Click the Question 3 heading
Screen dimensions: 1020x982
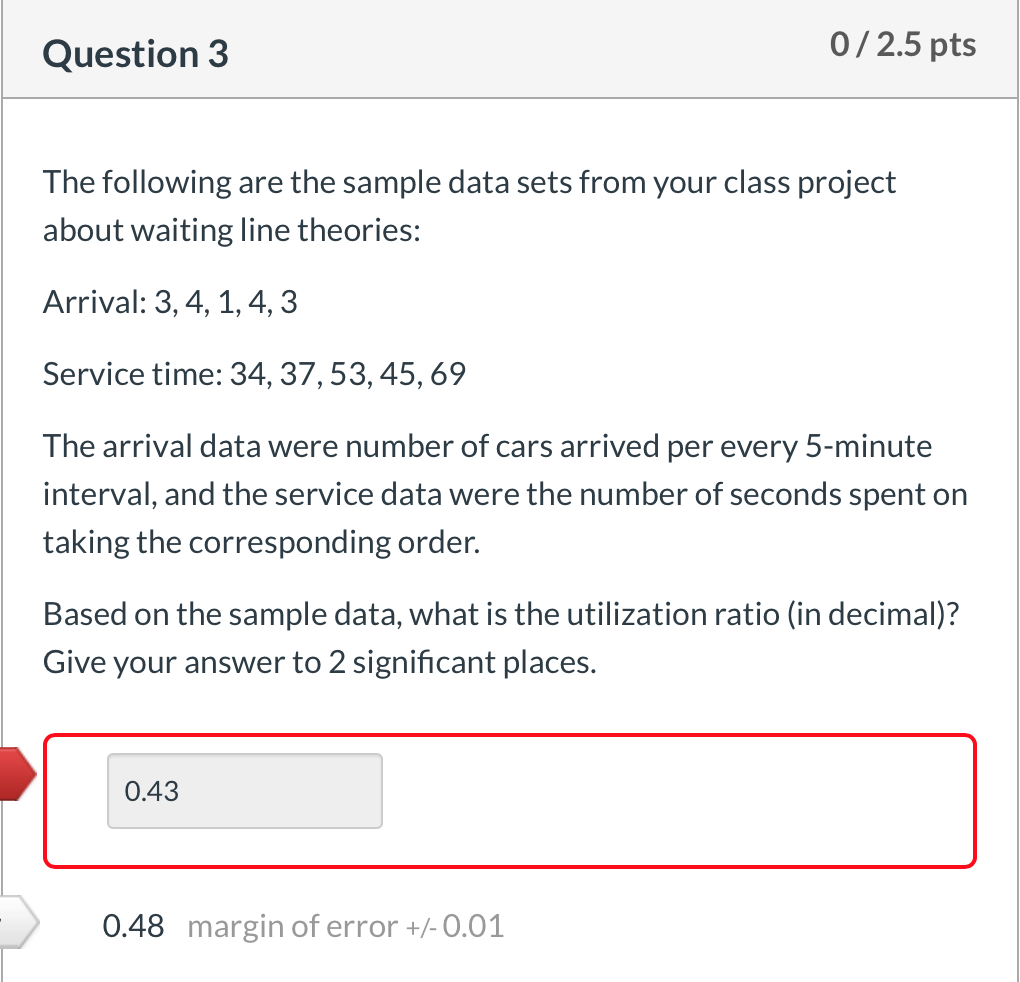(135, 54)
